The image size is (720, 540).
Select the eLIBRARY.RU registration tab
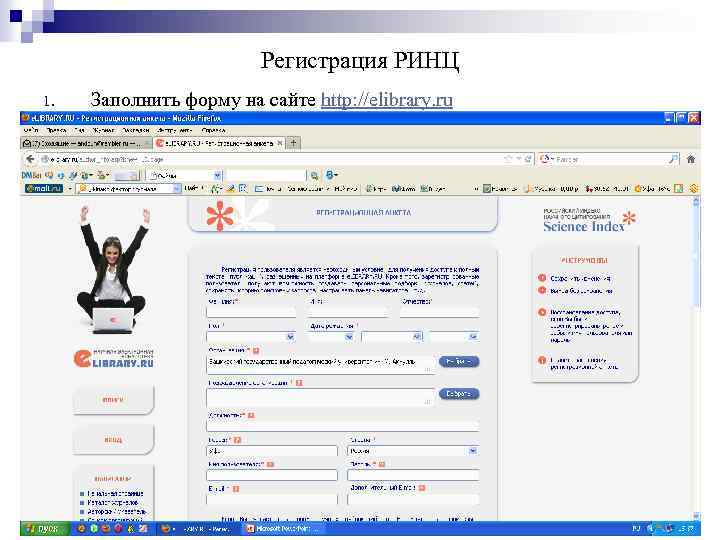(x=219, y=143)
